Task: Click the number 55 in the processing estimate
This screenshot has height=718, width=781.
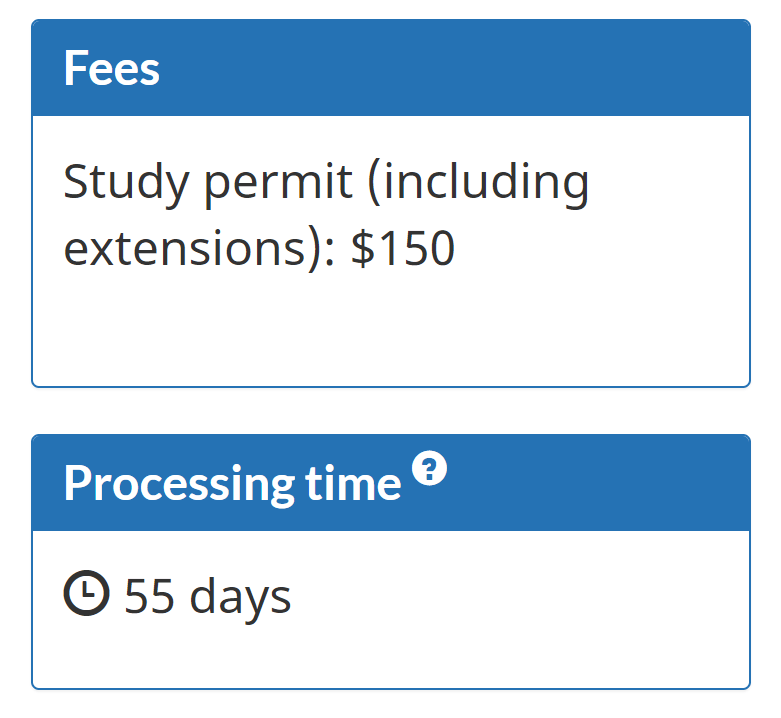Action: 149,596
